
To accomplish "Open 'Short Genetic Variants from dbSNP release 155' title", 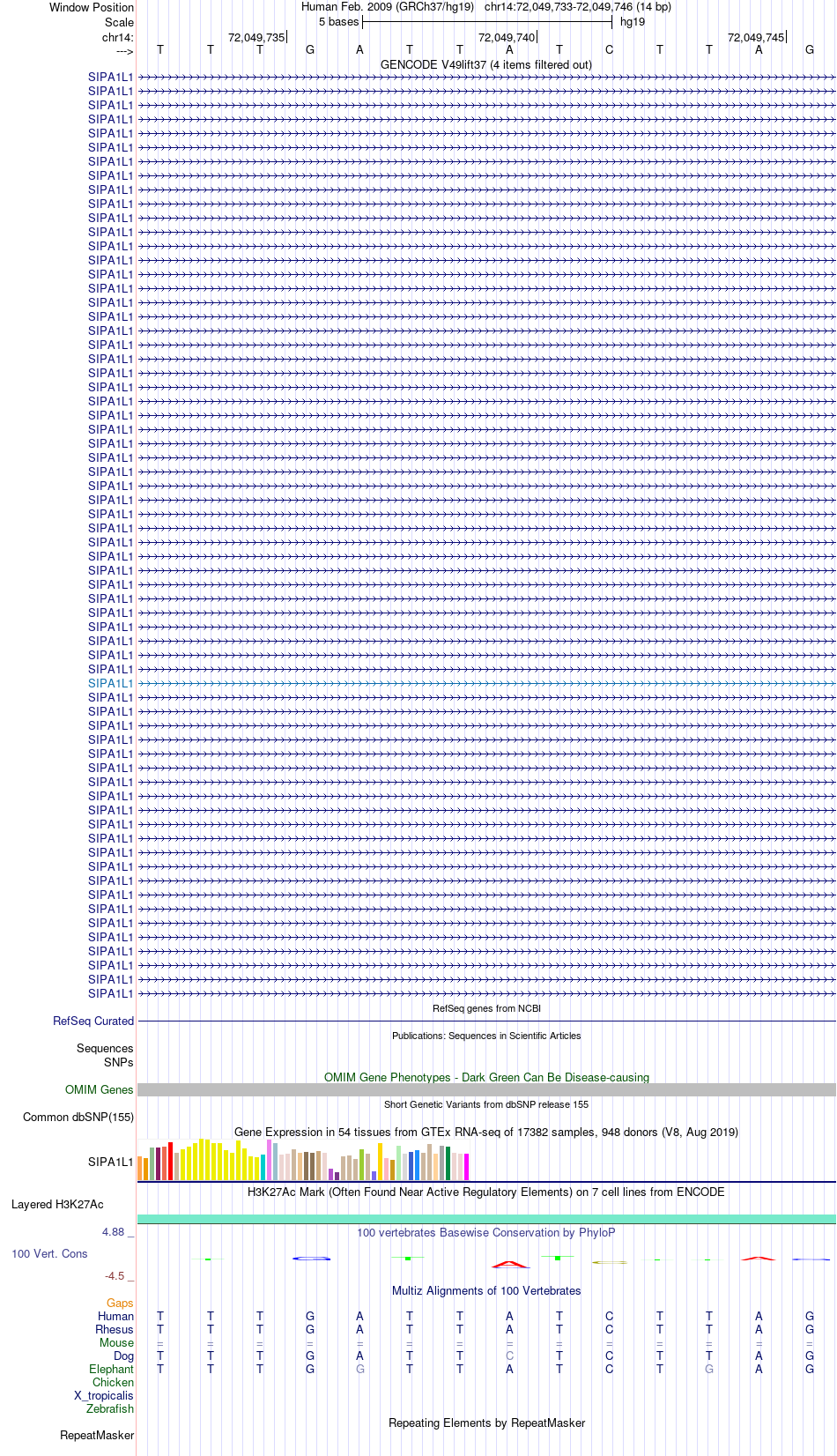I will pyautogui.click(x=486, y=1105).
